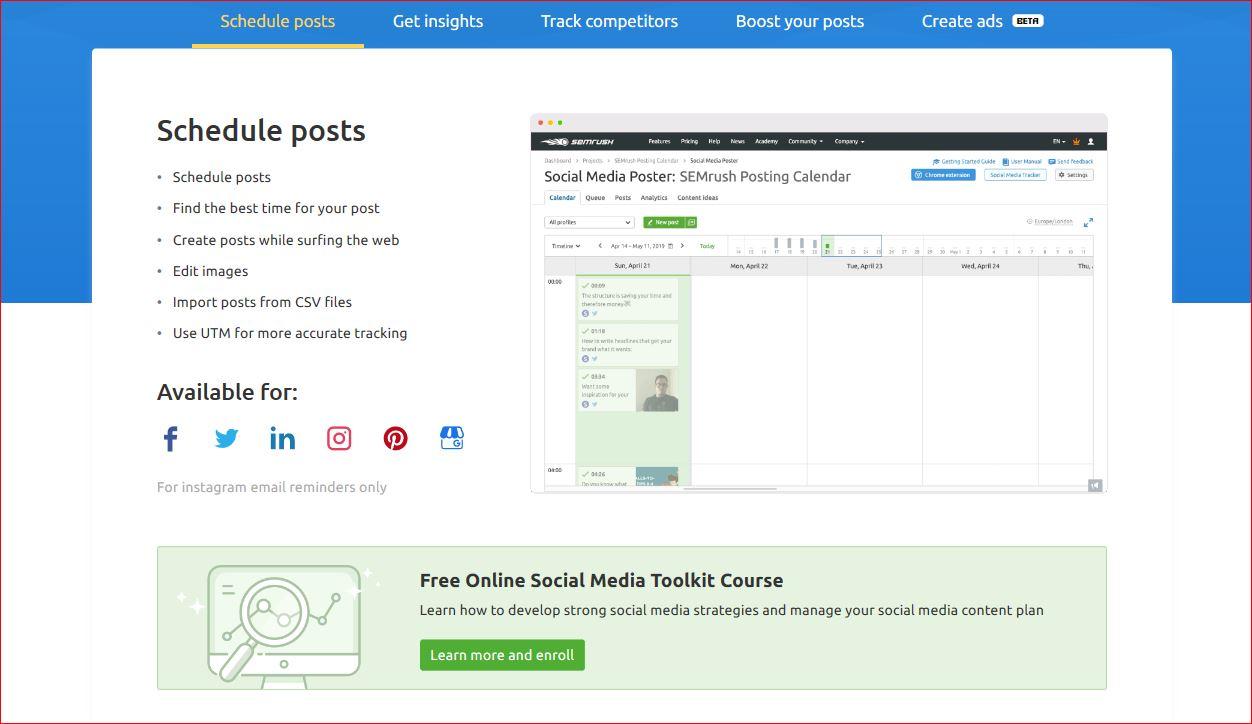Select the 00:09 scheduled post card in the preview
The height and width of the screenshot is (724, 1252).
(x=628, y=299)
